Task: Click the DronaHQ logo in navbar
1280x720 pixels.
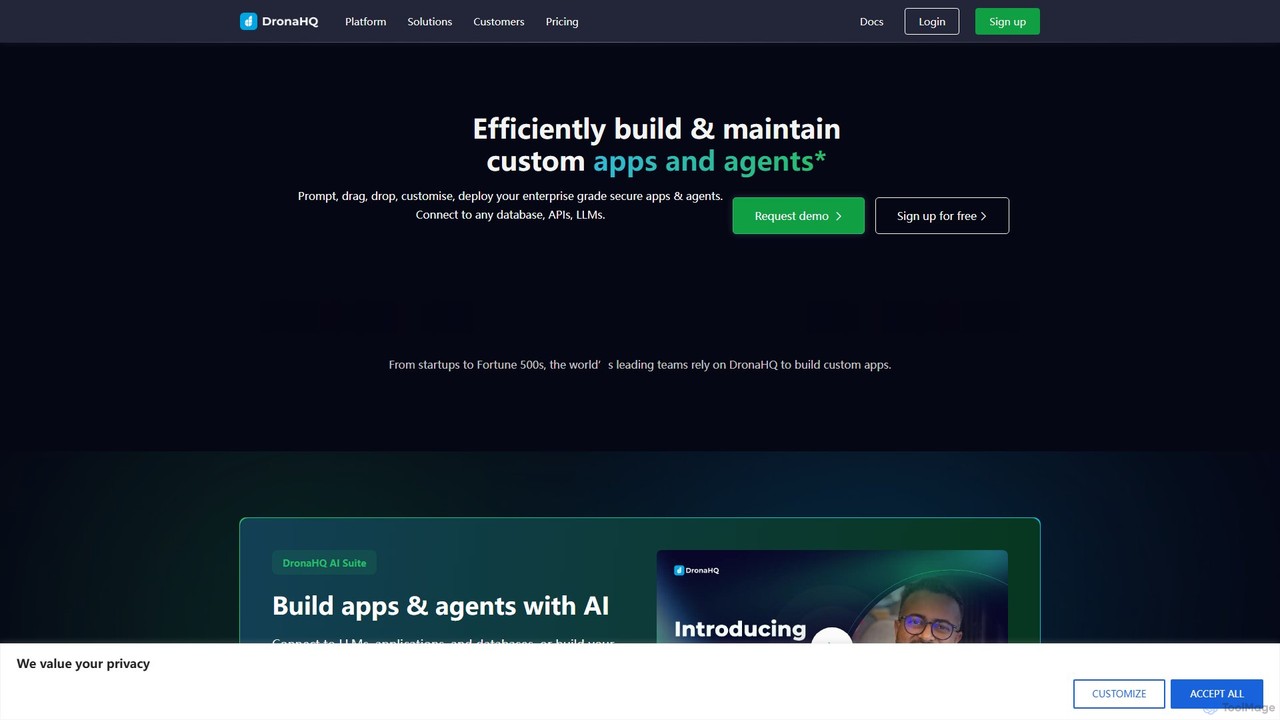Action: (279, 21)
